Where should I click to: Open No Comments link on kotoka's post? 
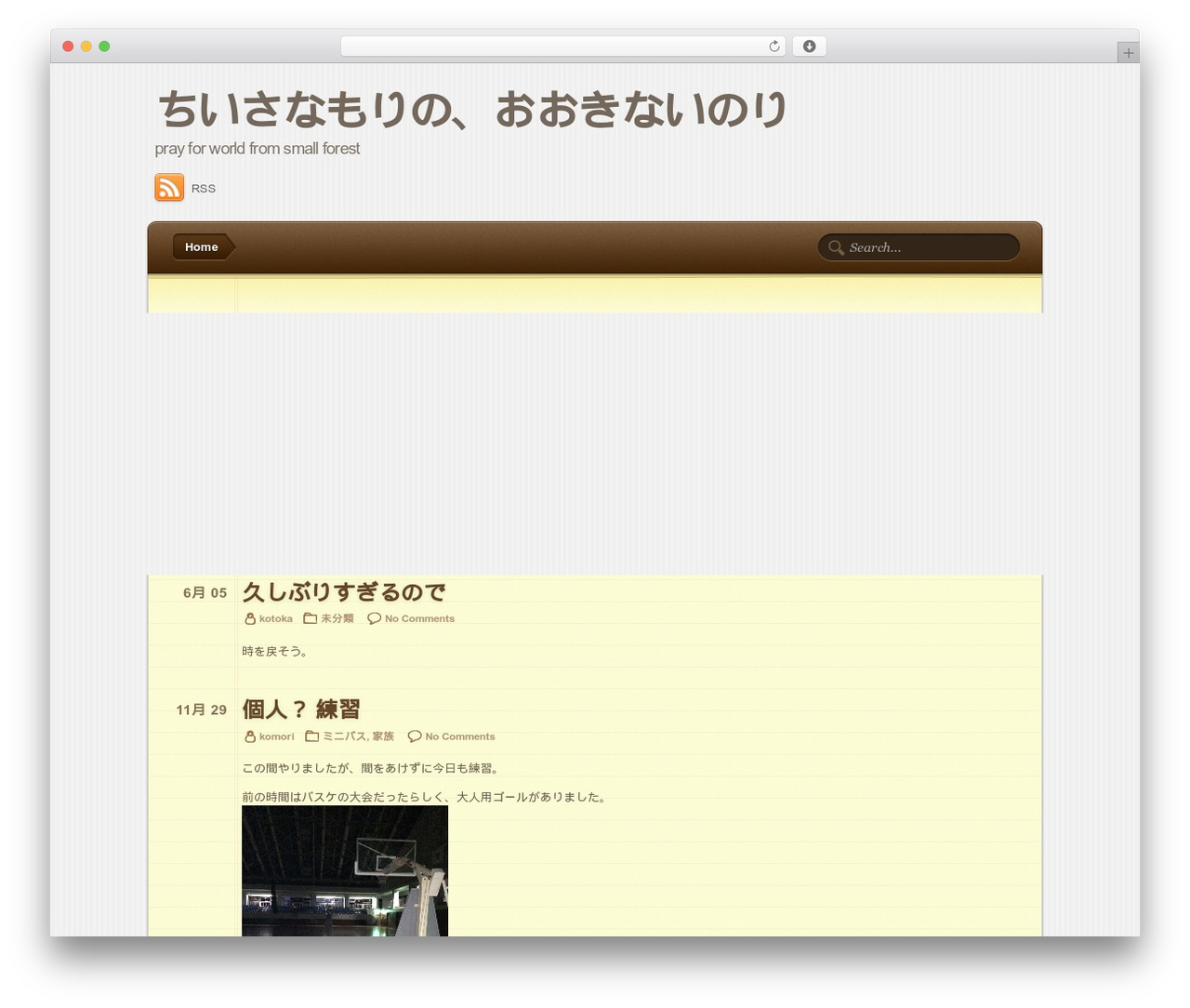419,619
